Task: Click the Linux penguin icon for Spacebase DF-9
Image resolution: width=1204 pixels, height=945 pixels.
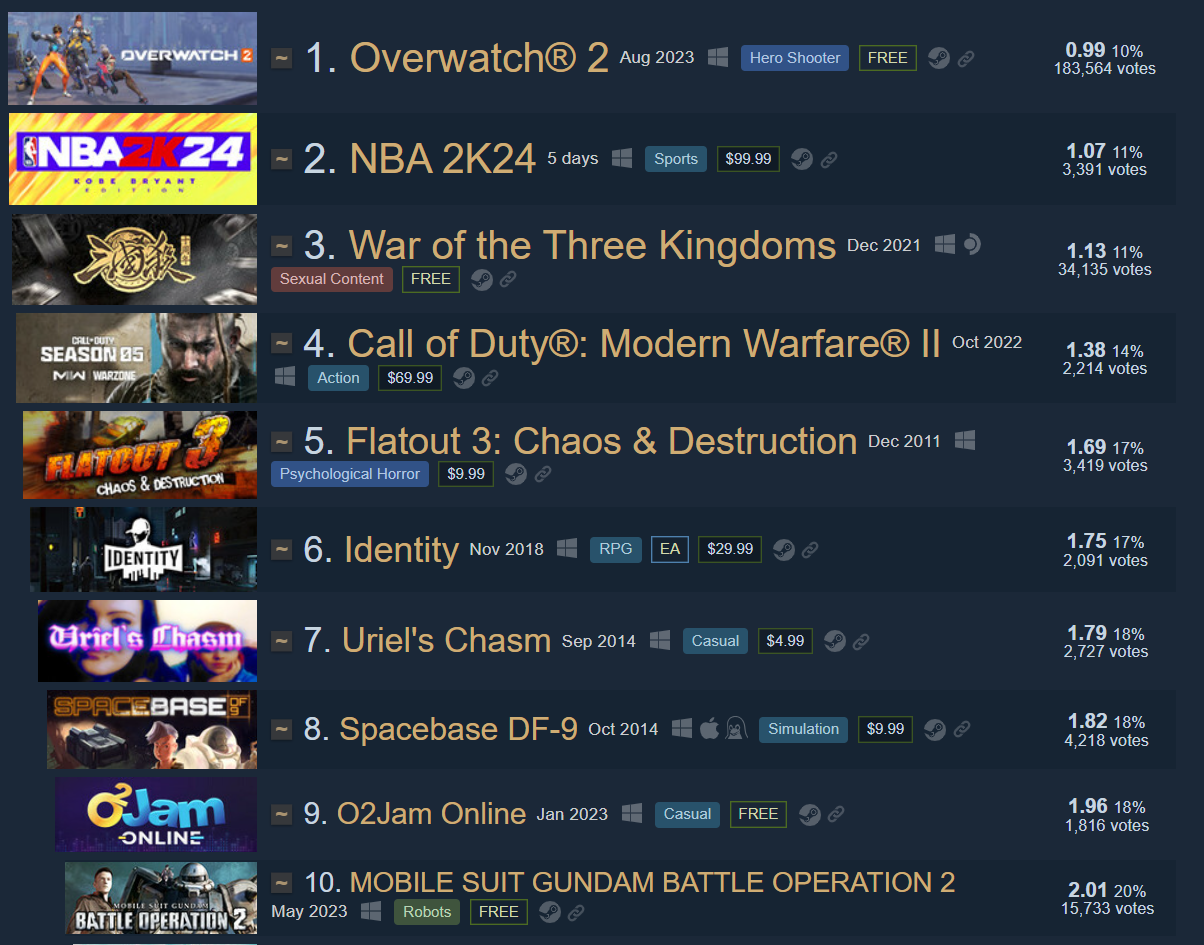Action: point(736,728)
